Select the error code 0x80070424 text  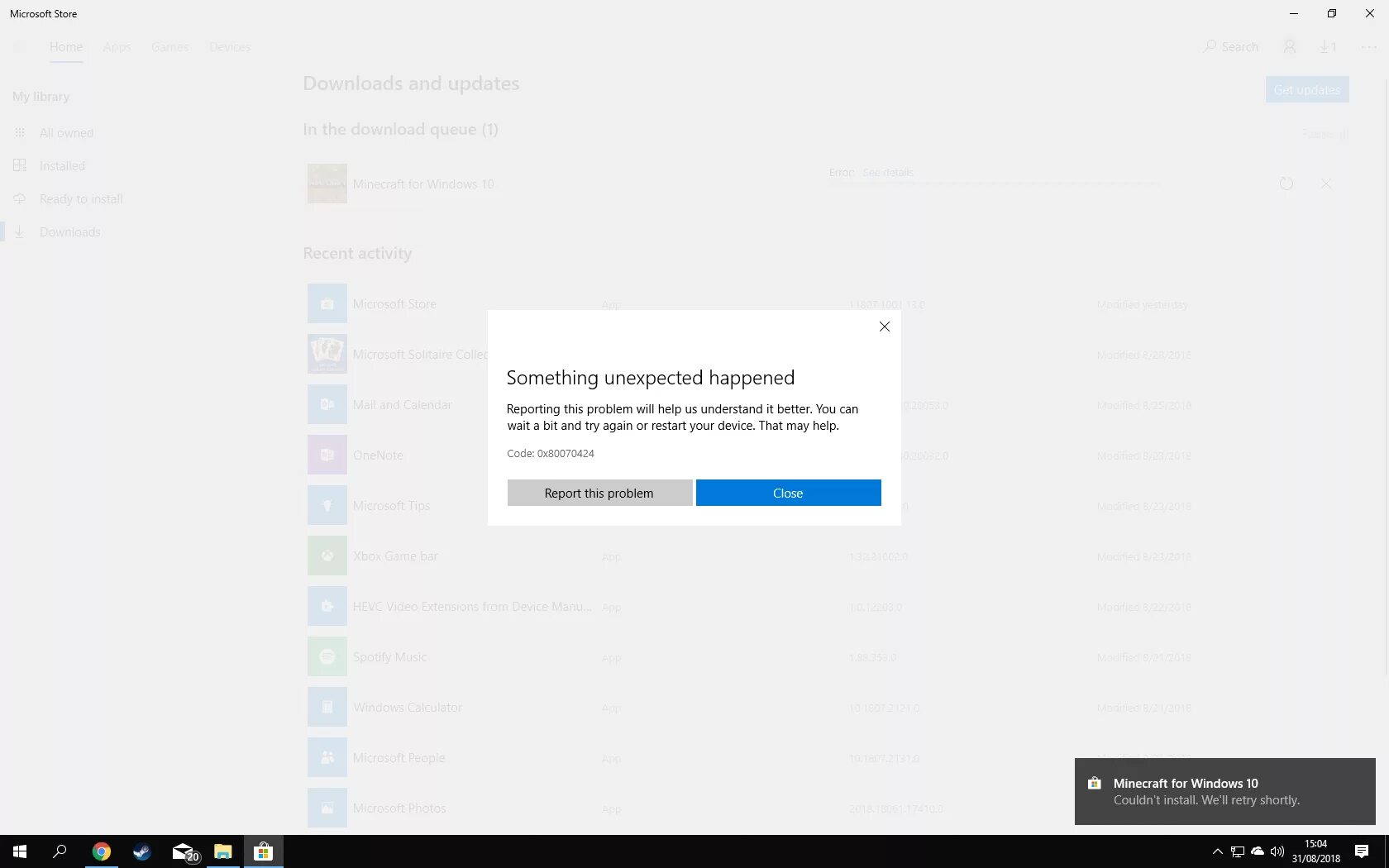click(566, 453)
